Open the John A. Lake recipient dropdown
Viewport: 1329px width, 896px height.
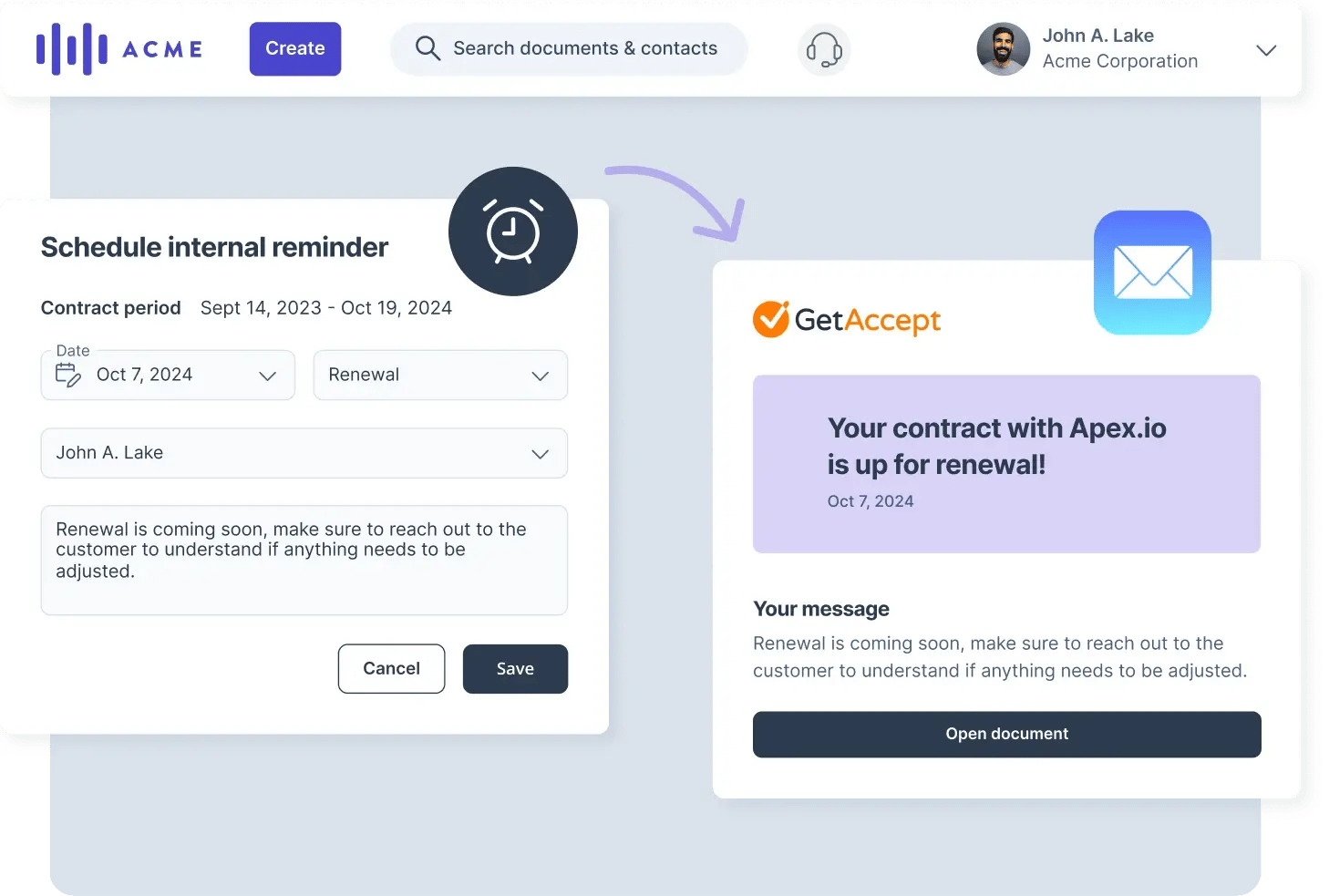pos(304,453)
